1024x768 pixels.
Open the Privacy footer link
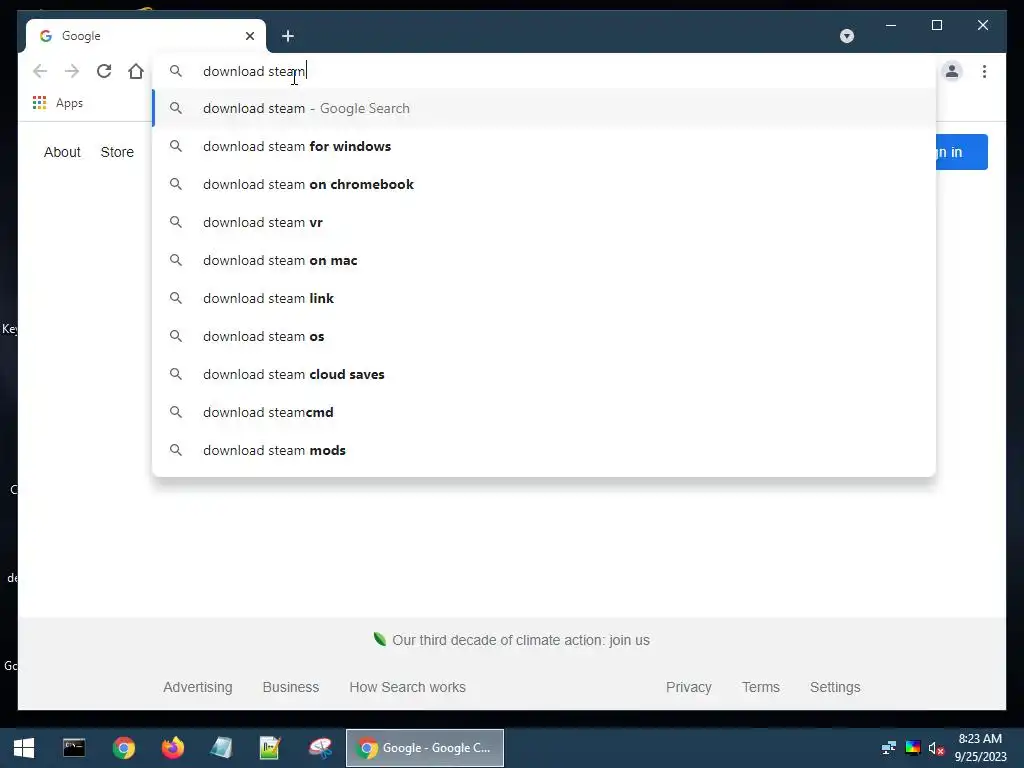pyautogui.click(x=688, y=687)
